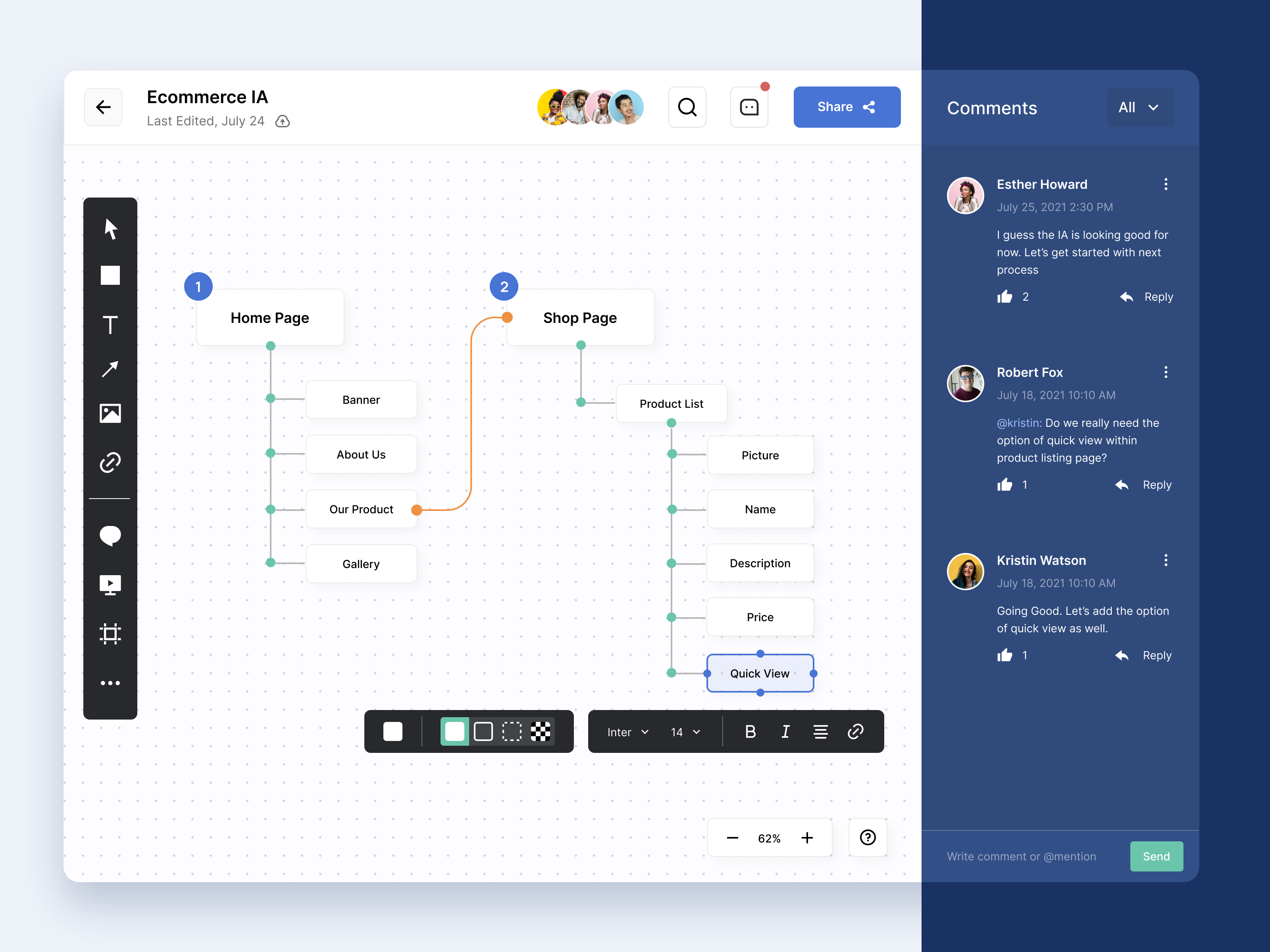This screenshot has height=952, width=1270.
Task: Like Kristin Watson's comment
Action: (1005, 655)
